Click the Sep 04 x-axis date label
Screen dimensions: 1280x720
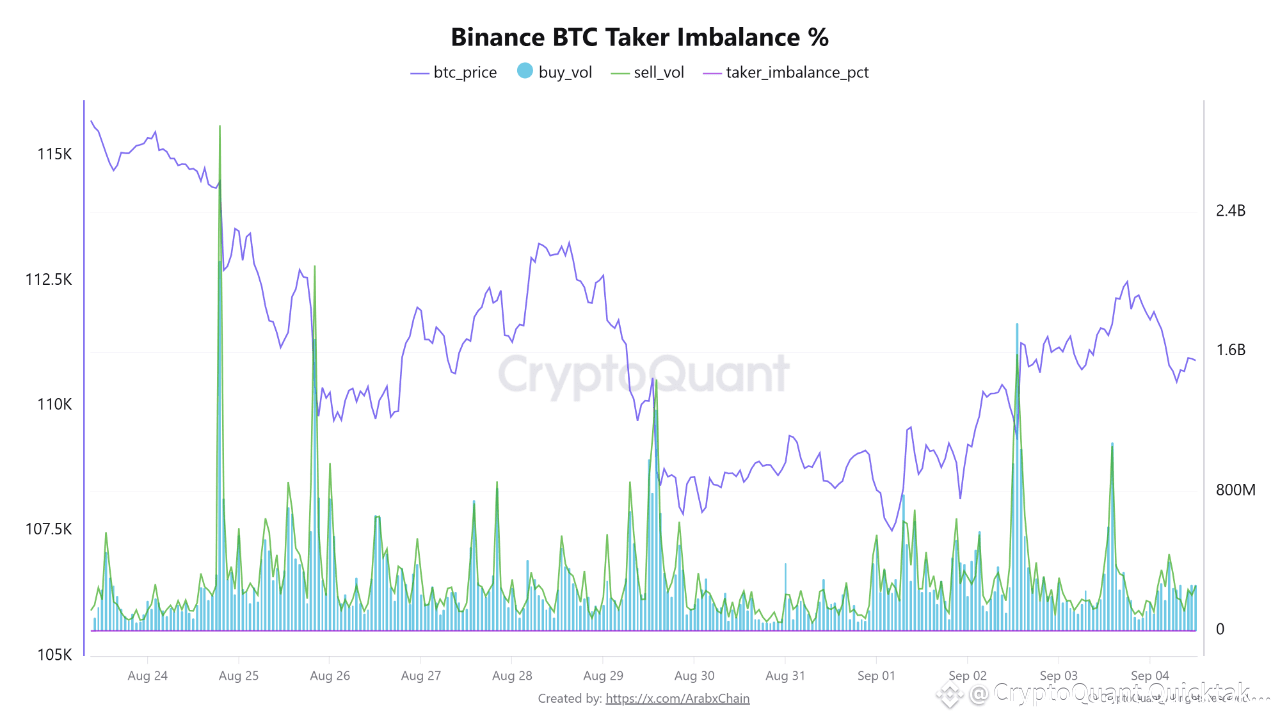[x=1149, y=676]
